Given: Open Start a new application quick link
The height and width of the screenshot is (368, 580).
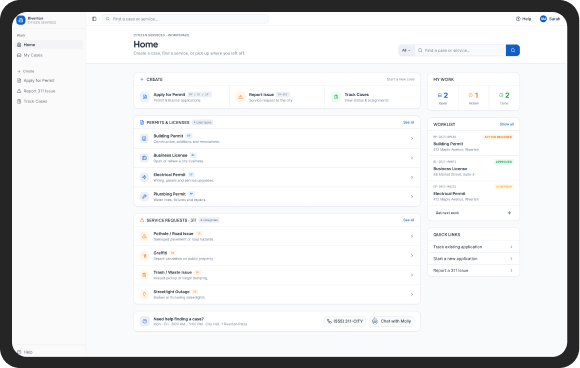Looking at the screenshot, I should coord(473,259).
